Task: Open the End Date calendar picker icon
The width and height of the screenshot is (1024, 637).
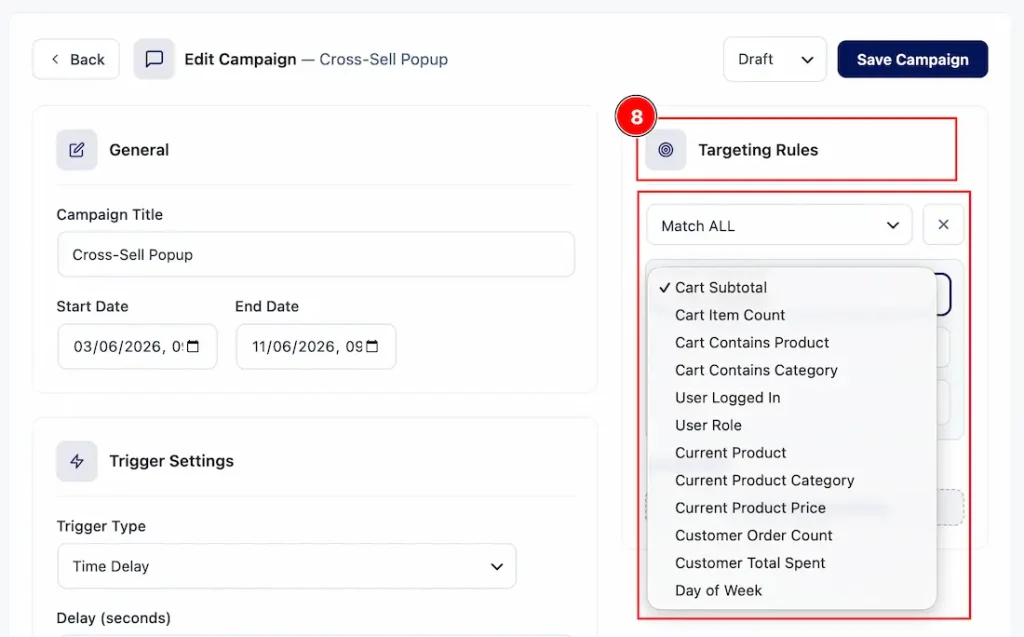Action: [x=372, y=346]
